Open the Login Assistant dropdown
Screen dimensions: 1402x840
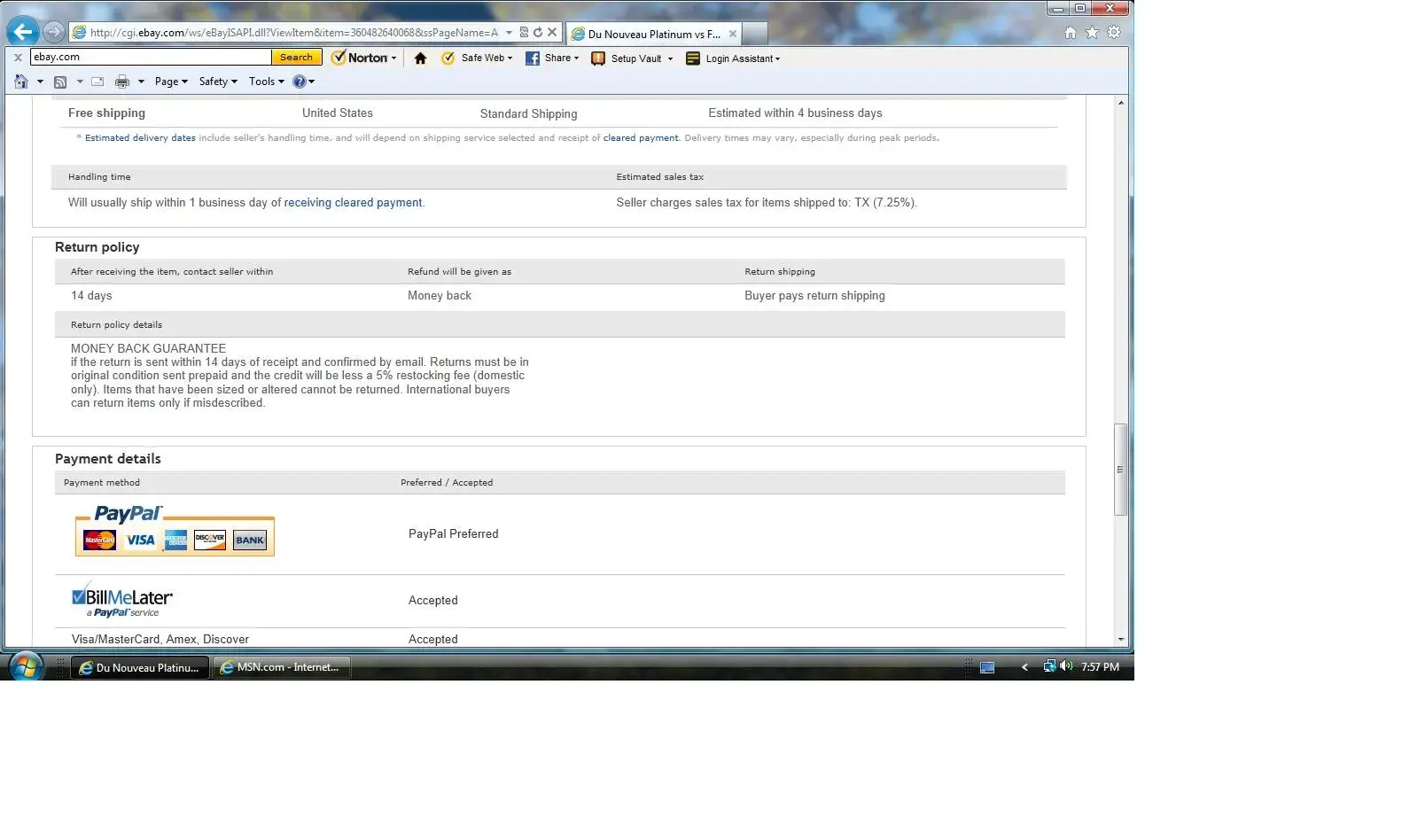(733, 58)
